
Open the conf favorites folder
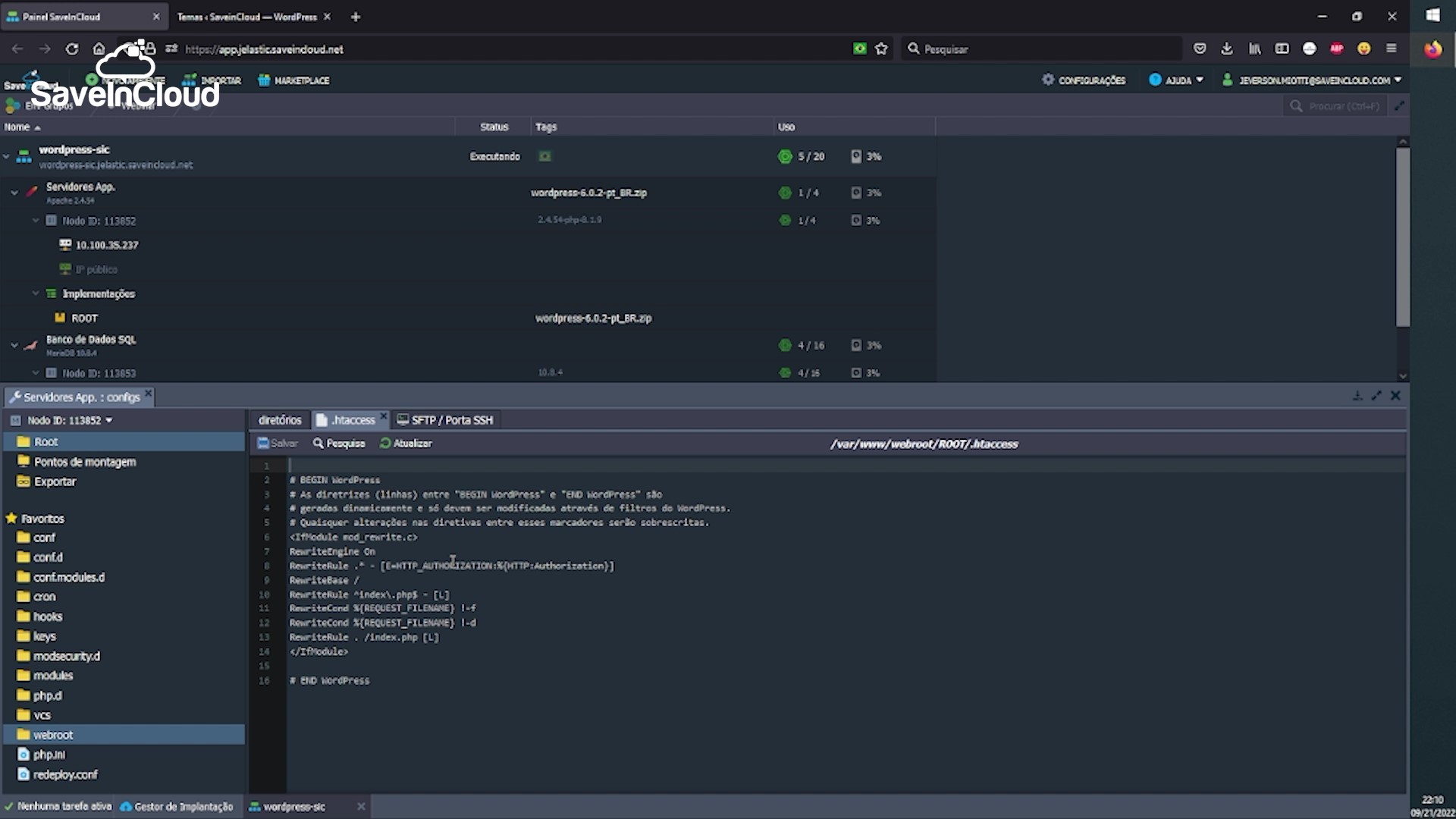tap(36, 538)
